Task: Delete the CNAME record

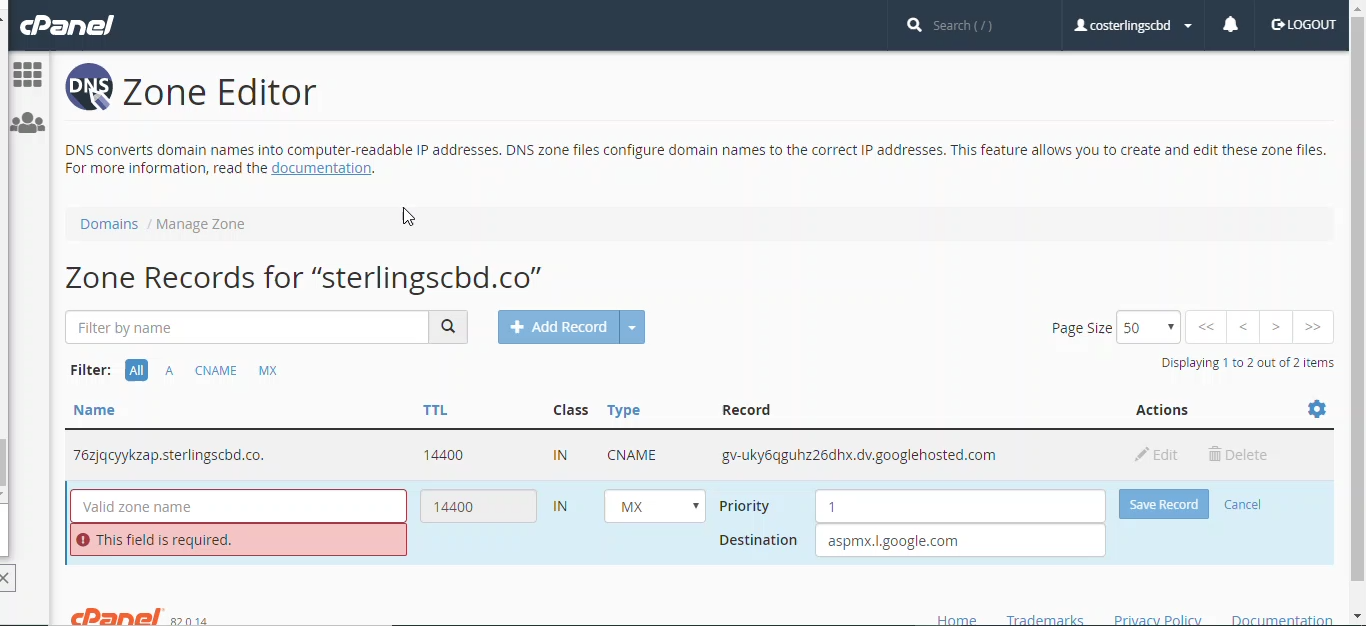Action: point(1238,455)
